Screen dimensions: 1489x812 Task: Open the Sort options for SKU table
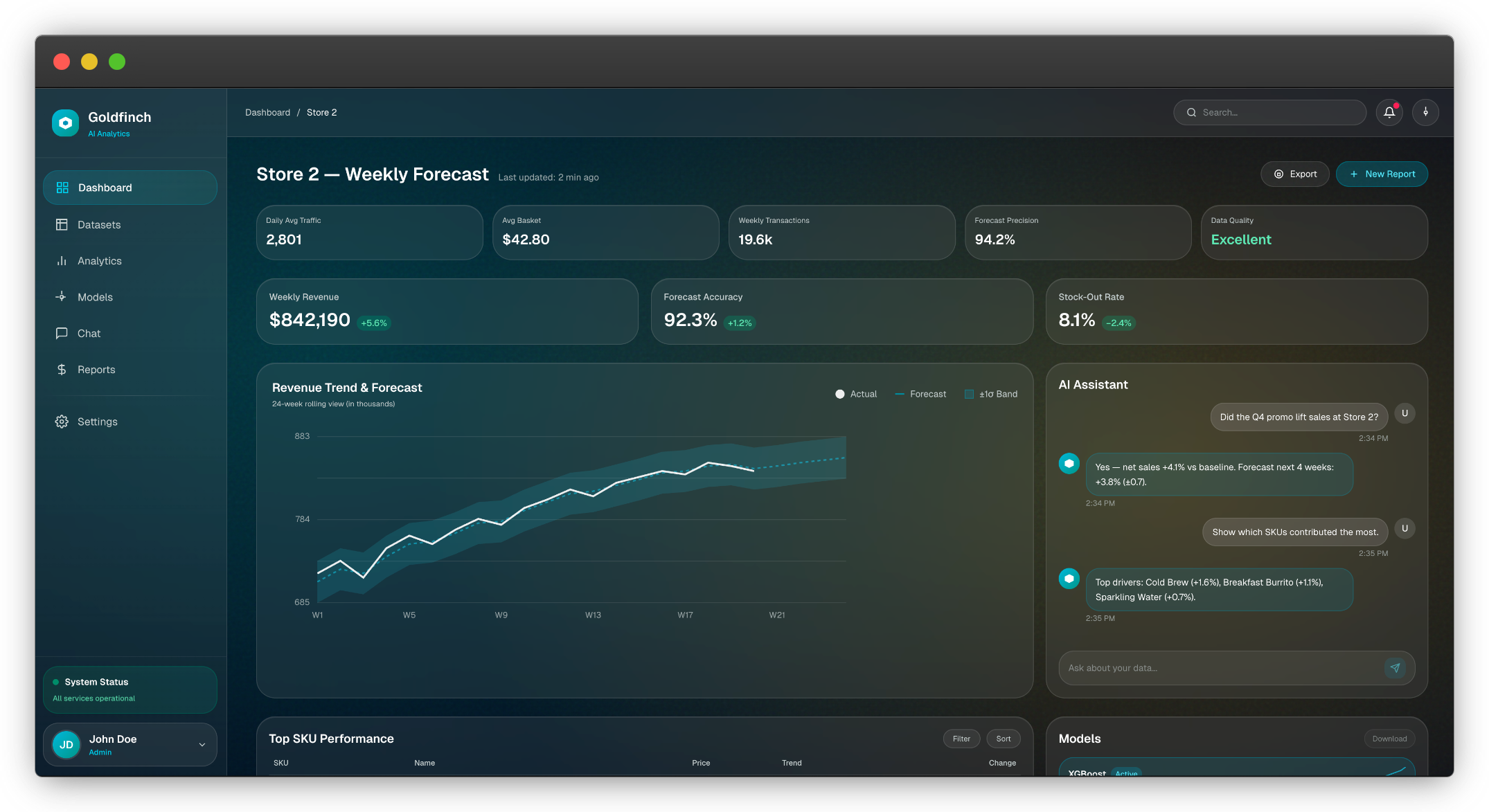click(1003, 739)
